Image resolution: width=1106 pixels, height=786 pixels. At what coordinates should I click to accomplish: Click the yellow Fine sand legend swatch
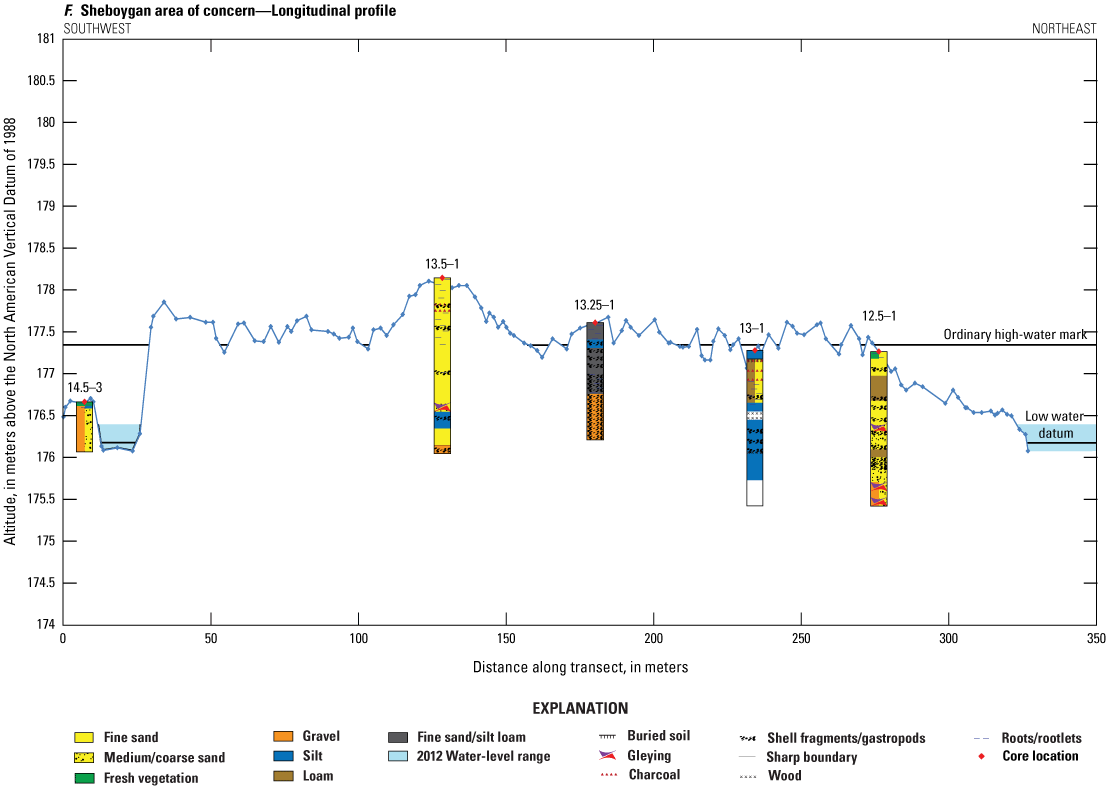click(87, 738)
